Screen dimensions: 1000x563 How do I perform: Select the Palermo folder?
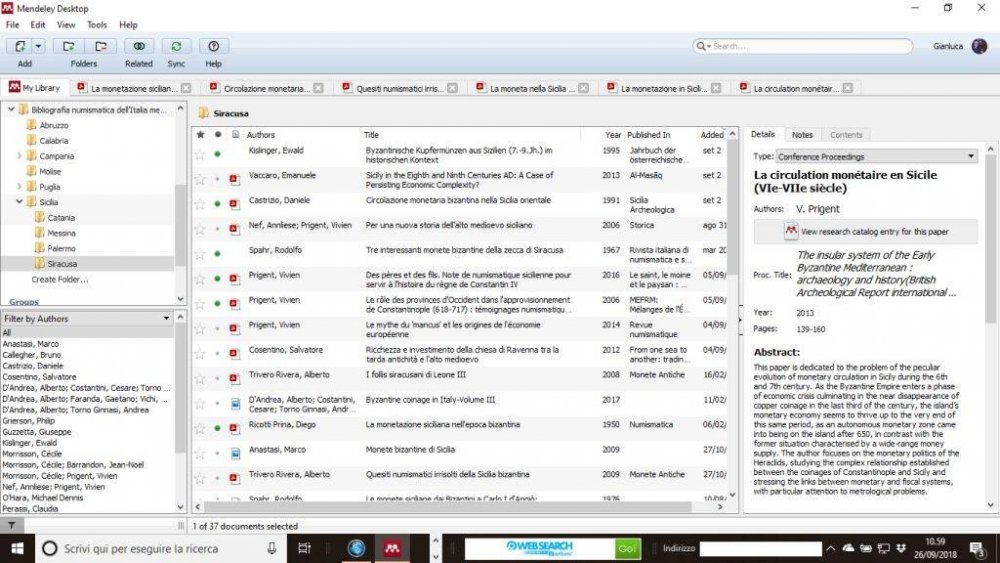tap(61, 248)
